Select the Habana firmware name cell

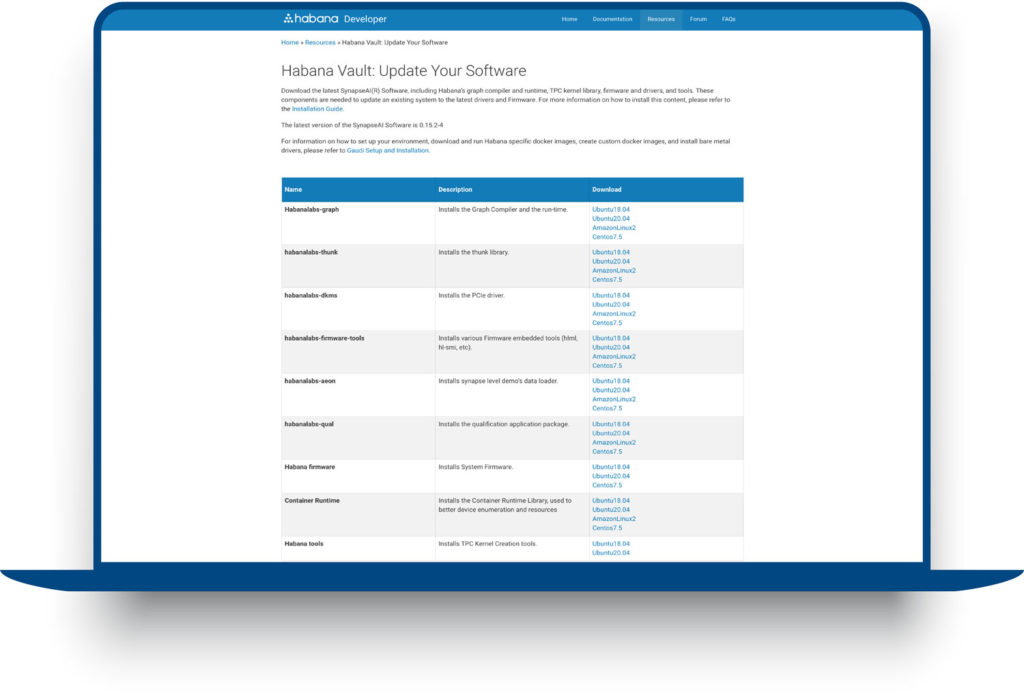(x=358, y=476)
